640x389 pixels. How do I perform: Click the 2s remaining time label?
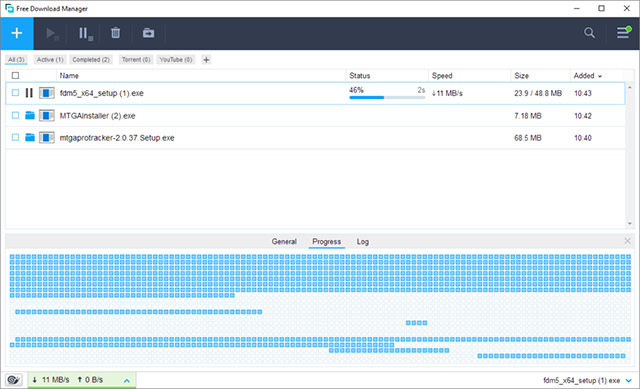tap(421, 90)
